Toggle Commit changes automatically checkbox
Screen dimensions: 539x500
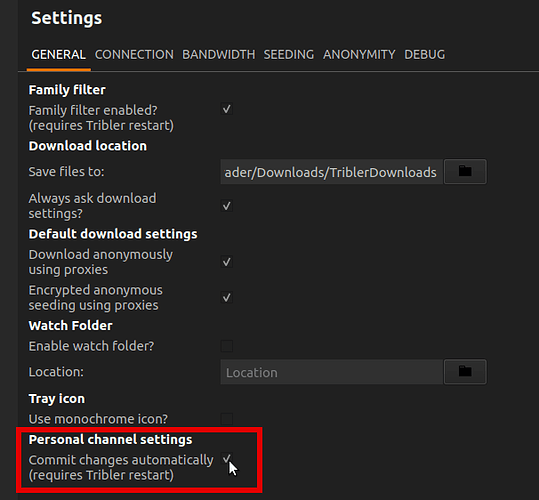click(x=227, y=459)
